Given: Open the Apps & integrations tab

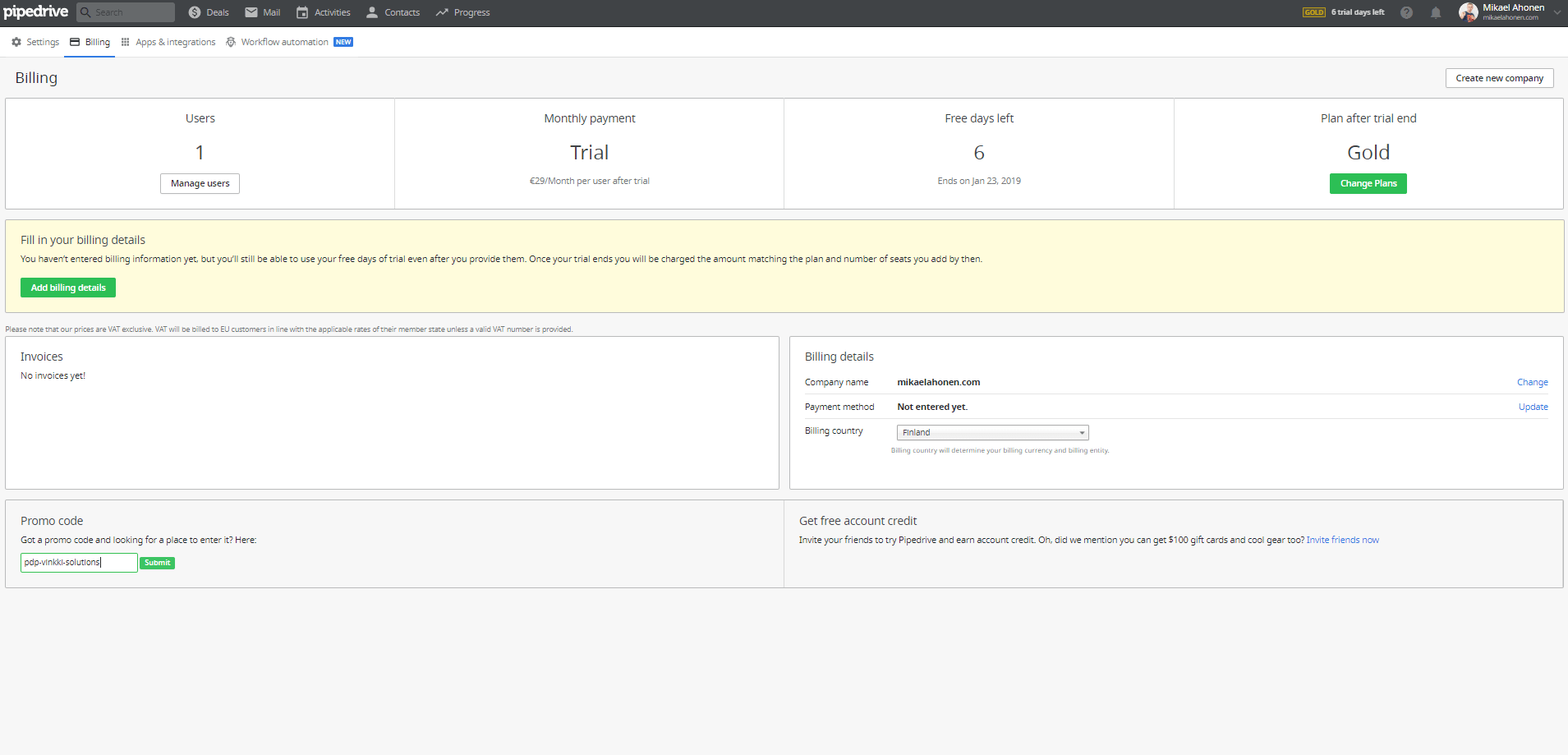Looking at the screenshot, I should point(168,42).
